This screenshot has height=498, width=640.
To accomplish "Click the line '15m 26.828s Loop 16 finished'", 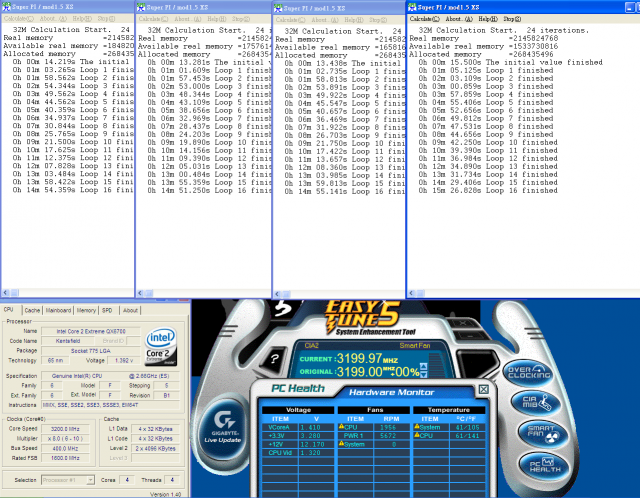I will click(488, 191).
